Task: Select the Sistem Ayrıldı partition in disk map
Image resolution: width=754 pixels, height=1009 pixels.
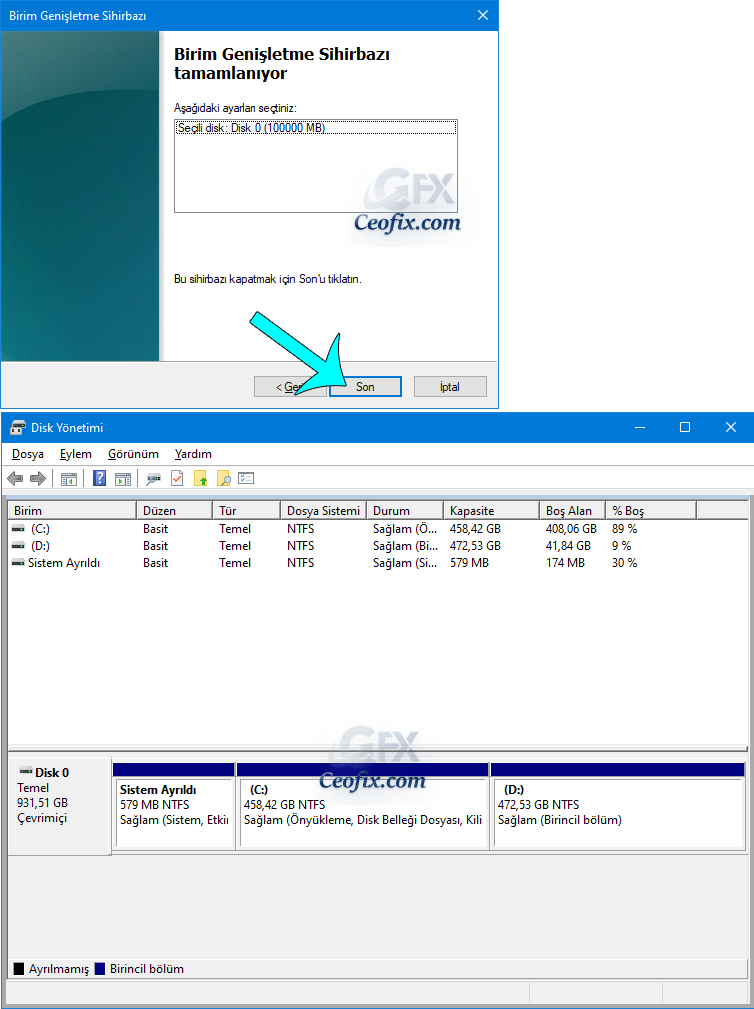Action: tap(174, 806)
